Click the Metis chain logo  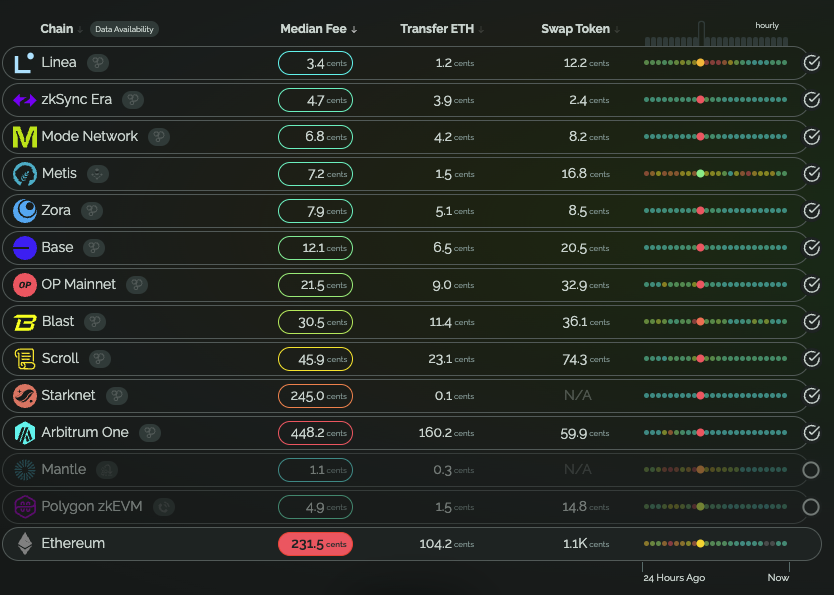(x=24, y=174)
